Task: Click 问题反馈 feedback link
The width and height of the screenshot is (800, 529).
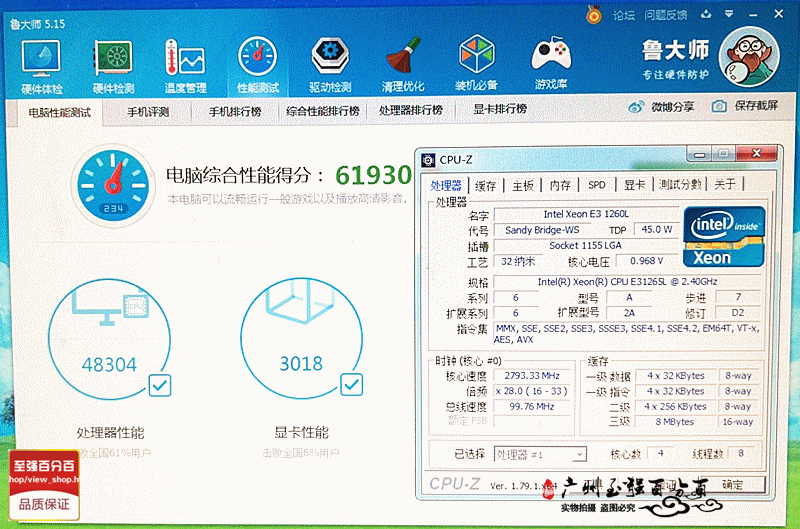Action: tap(665, 15)
